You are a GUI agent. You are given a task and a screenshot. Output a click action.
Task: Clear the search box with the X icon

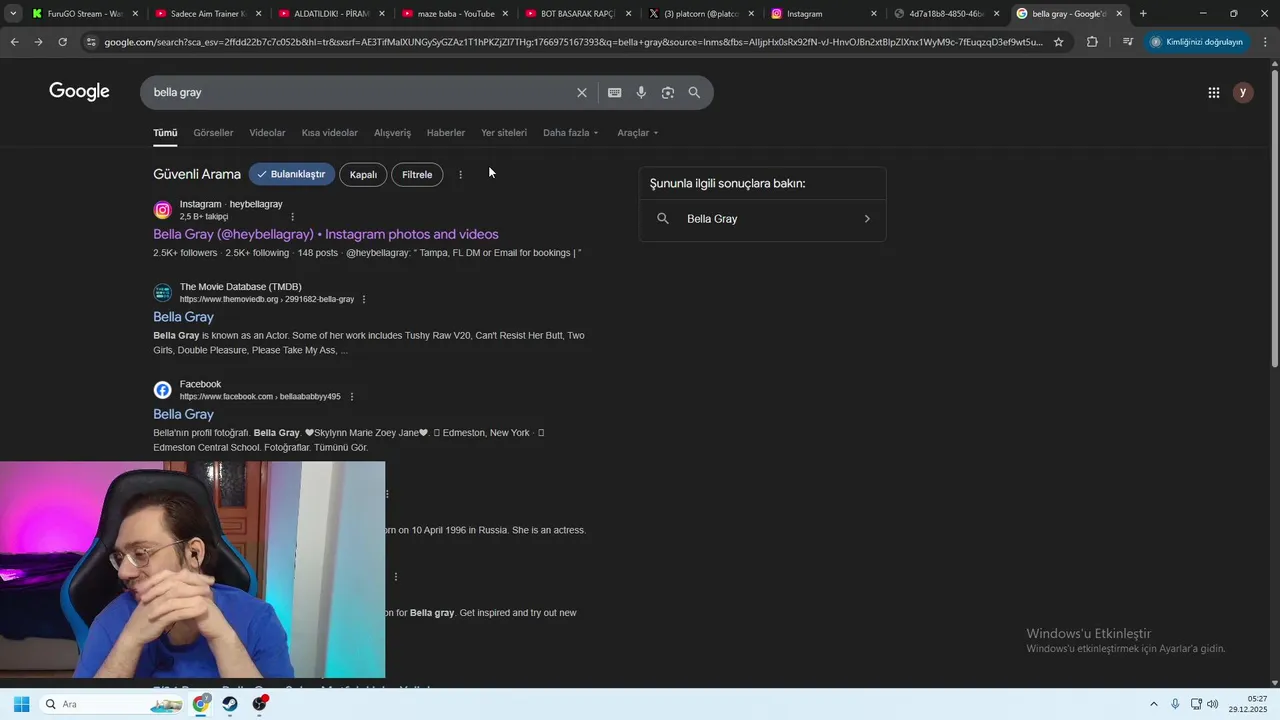click(x=582, y=92)
